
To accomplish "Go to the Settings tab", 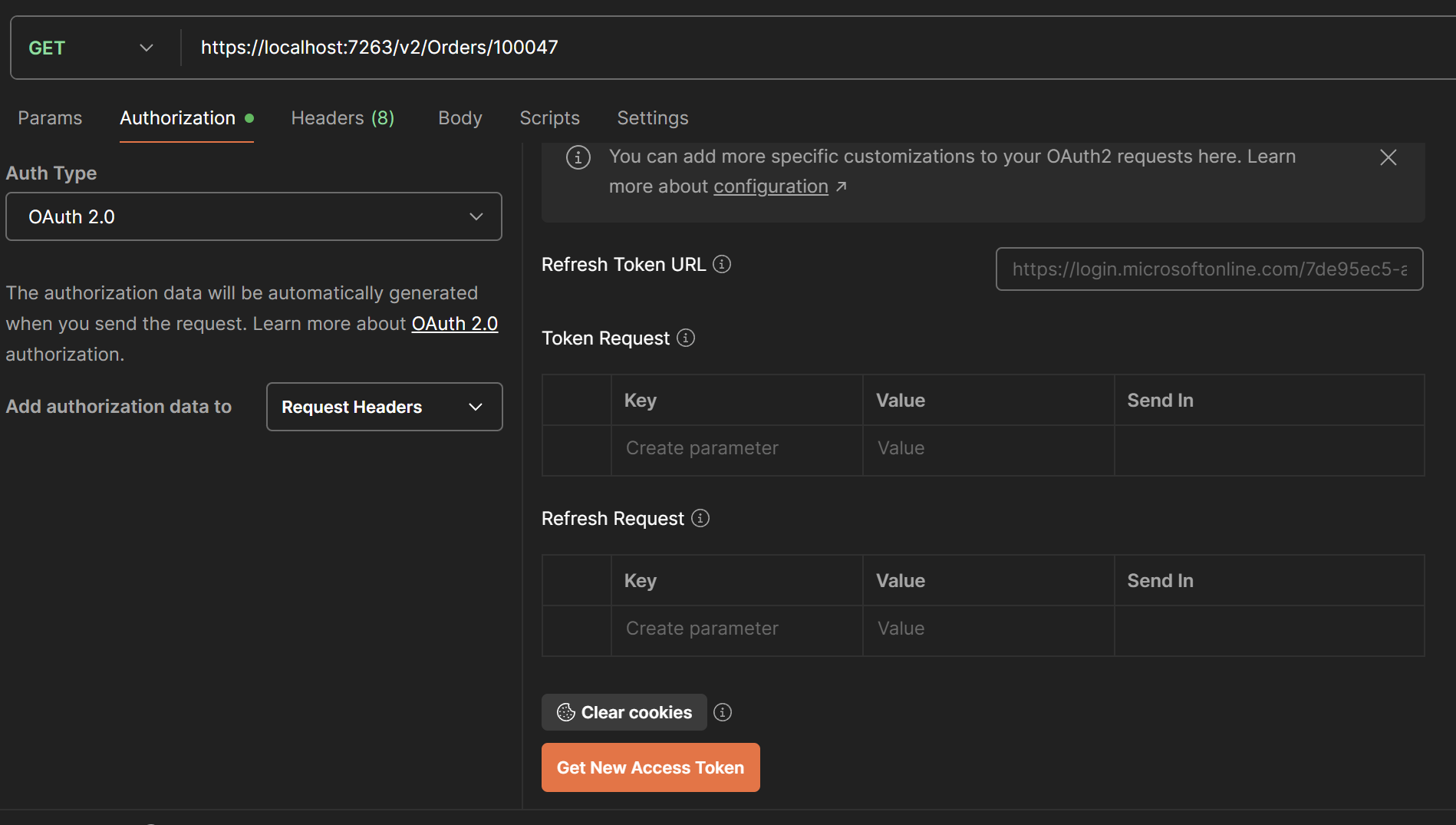I will [x=653, y=118].
